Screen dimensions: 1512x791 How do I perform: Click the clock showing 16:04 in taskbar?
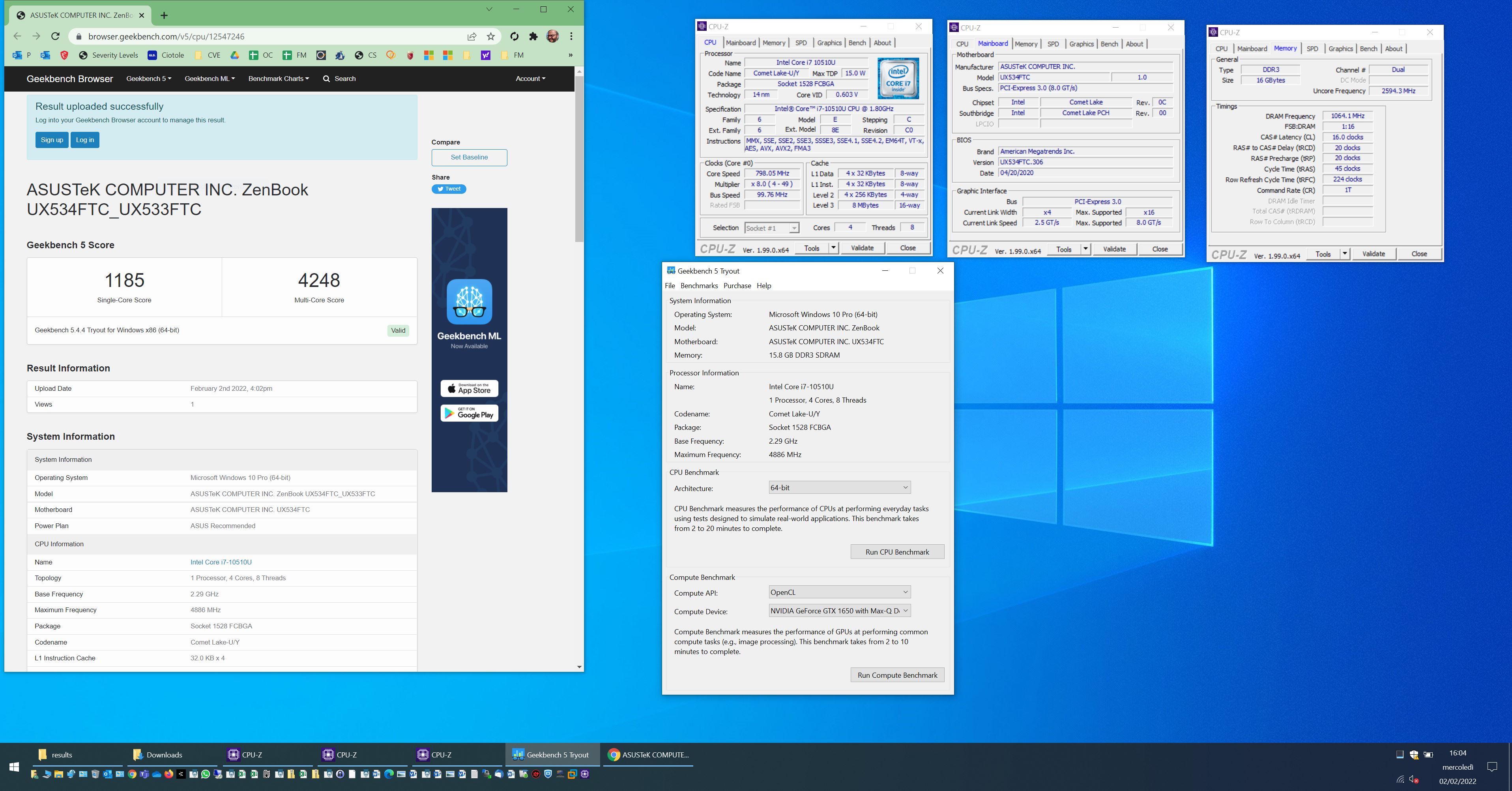click(x=1458, y=754)
